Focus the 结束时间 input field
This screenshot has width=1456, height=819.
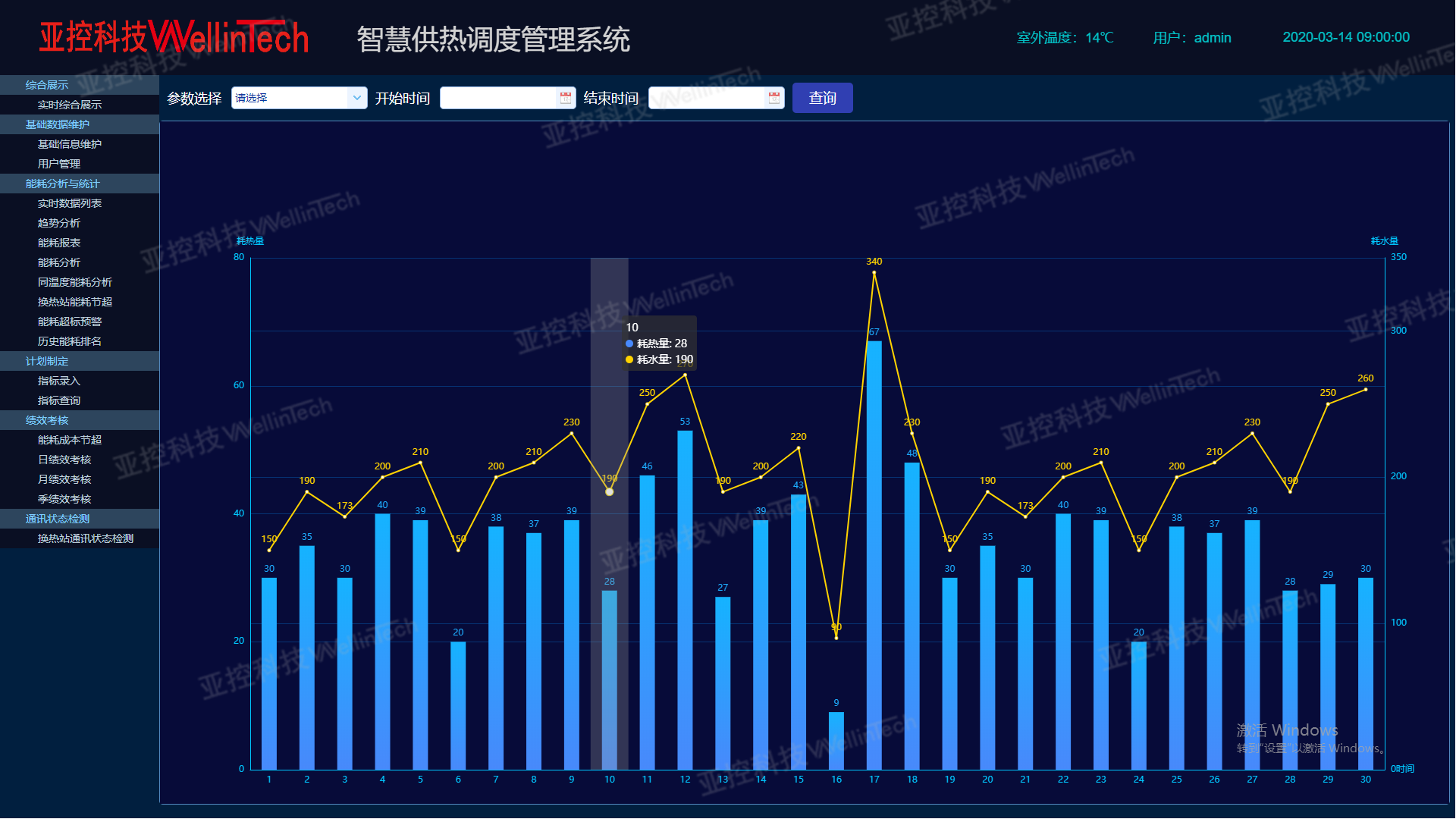(x=716, y=98)
